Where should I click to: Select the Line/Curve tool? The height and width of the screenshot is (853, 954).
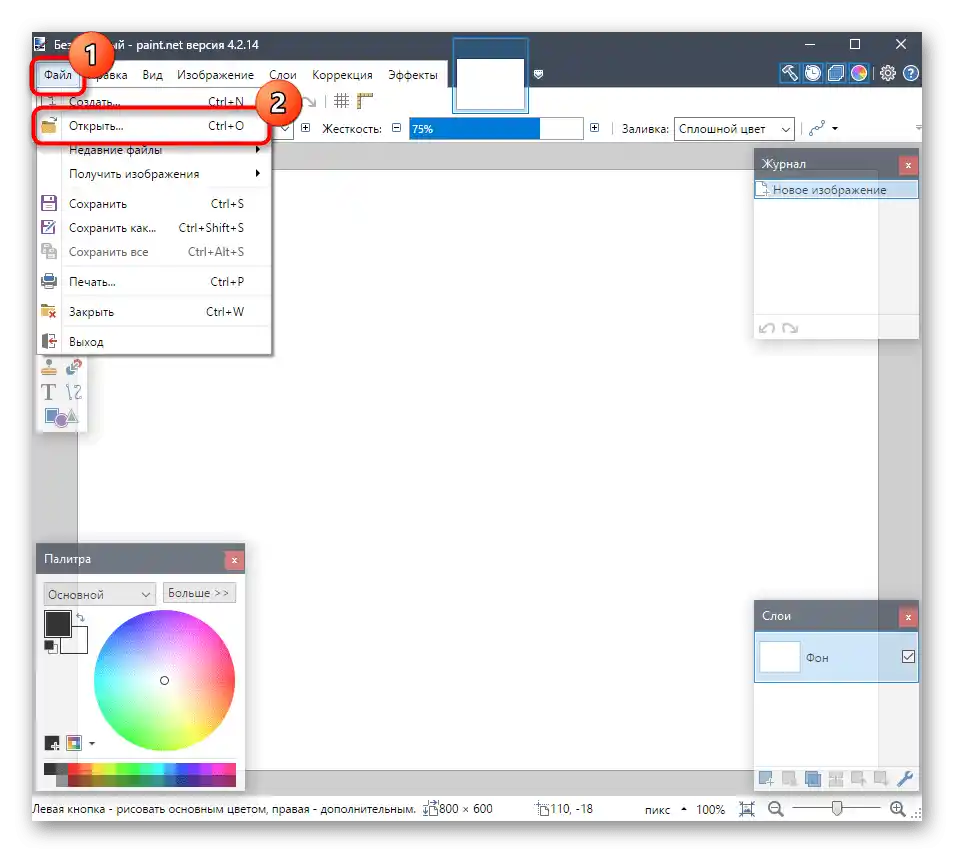coord(73,392)
